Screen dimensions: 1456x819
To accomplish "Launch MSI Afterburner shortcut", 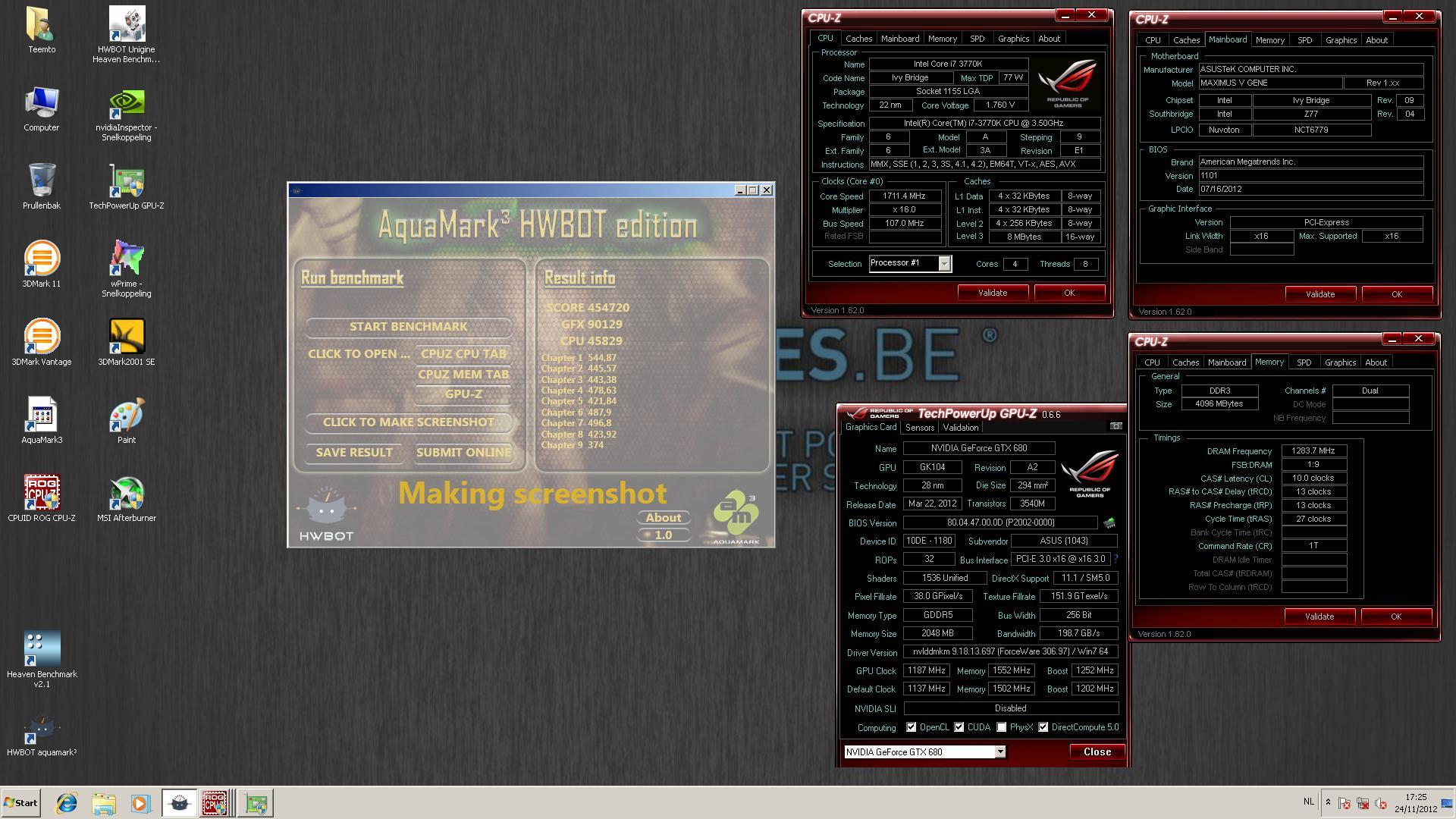I will (126, 499).
